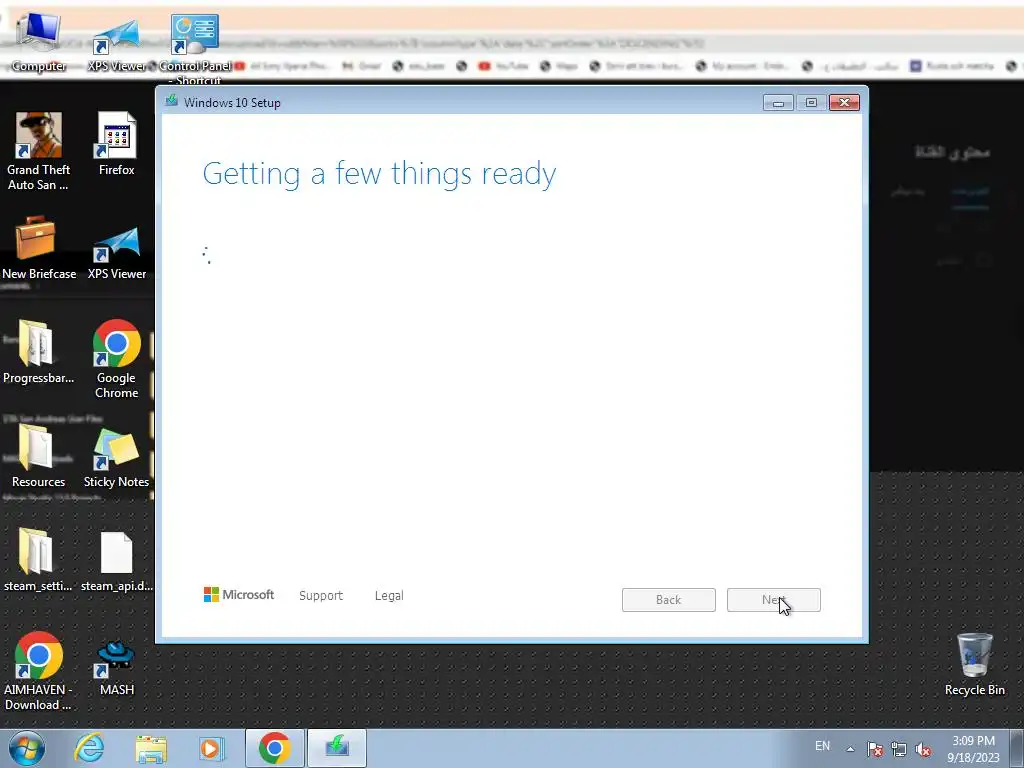The image size is (1024, 768).
Task: Open XPS Viewer icon beside New Briefcase
Action: pyautogui.click(x=117, y=252)
